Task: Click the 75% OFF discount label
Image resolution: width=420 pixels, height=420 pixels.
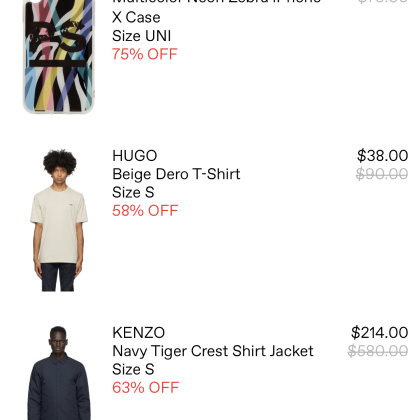Action: (x=145, y=54)
